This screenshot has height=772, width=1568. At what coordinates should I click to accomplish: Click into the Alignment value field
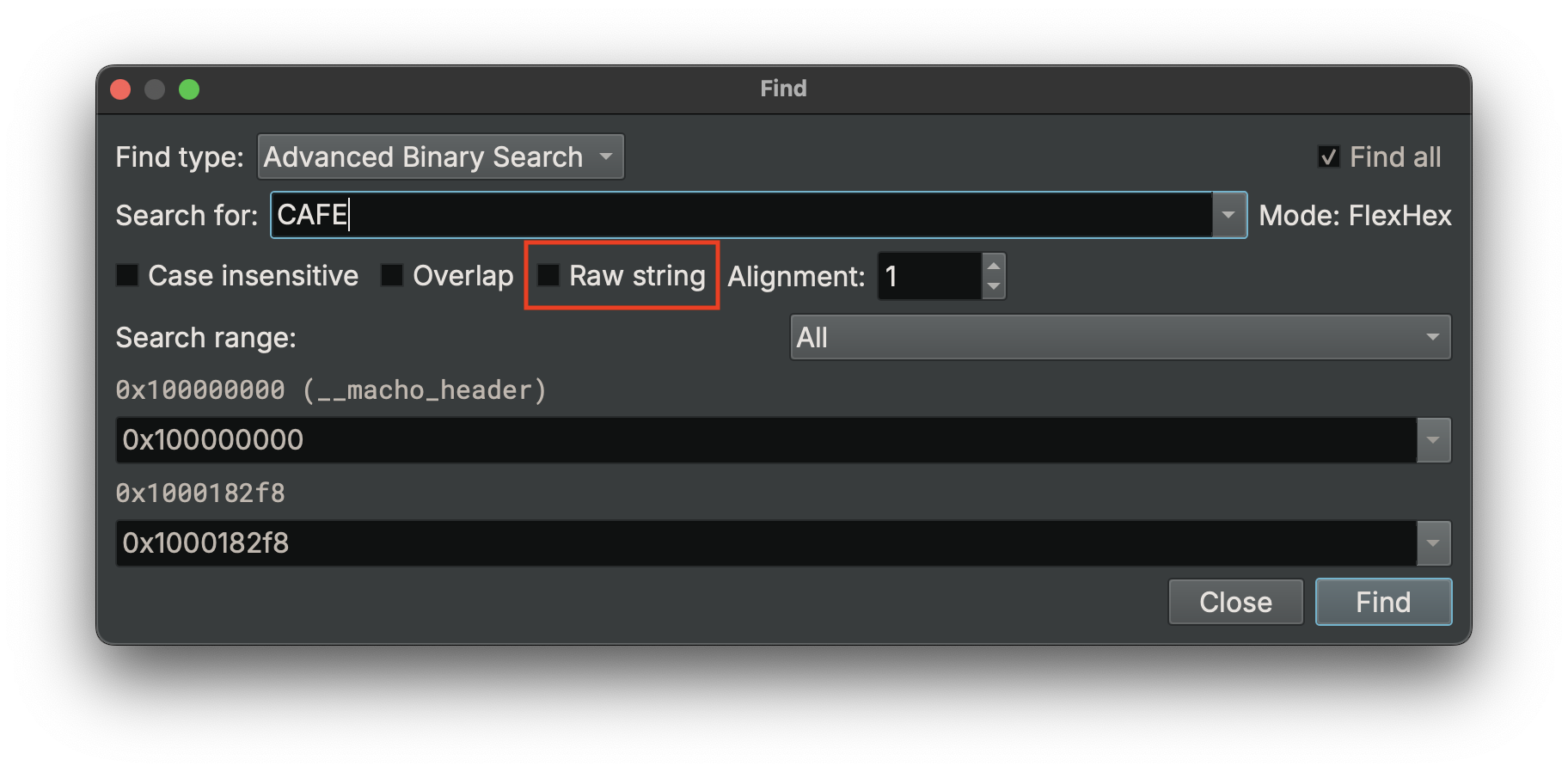929,276
